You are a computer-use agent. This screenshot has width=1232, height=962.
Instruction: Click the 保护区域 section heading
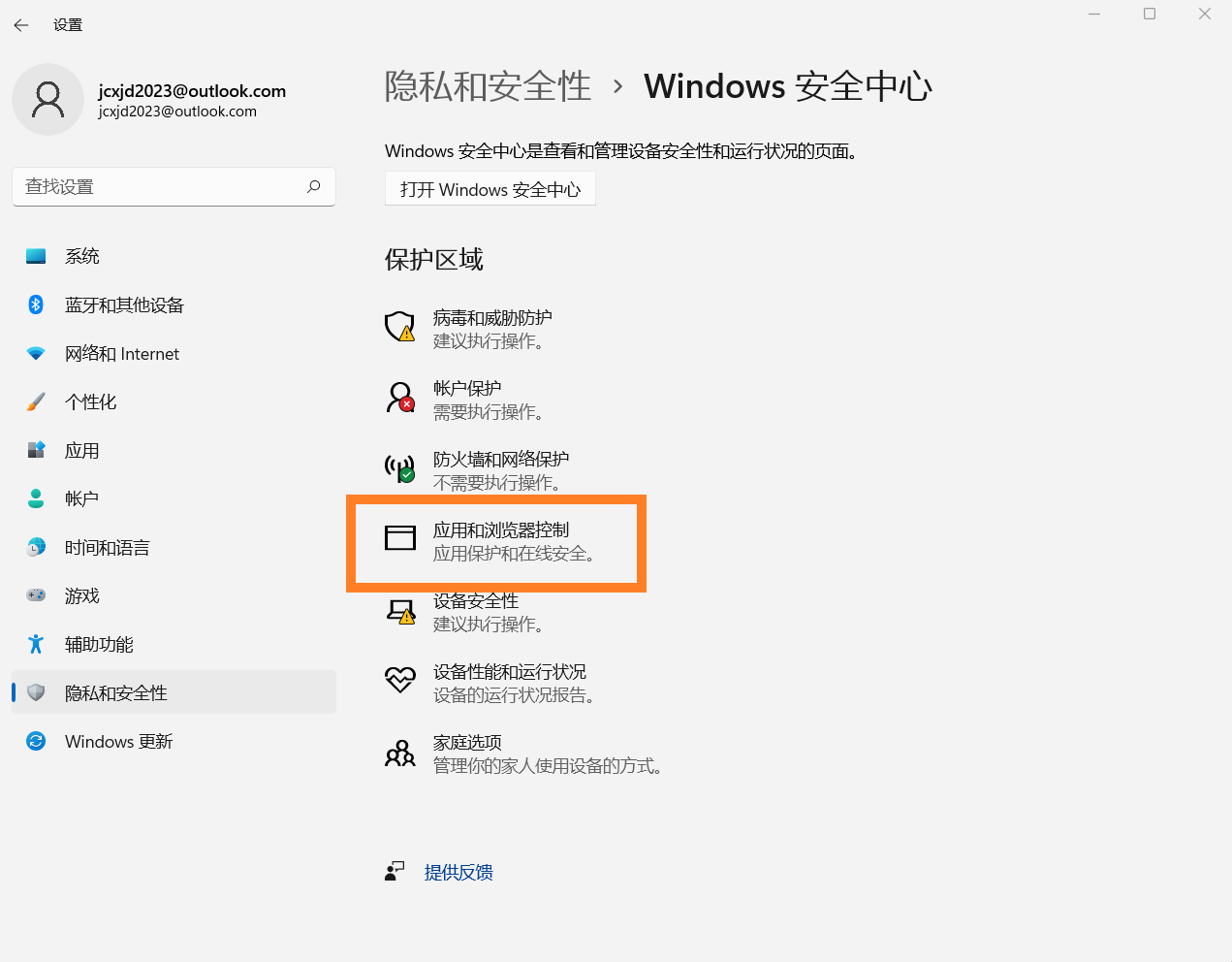[433, 259]
